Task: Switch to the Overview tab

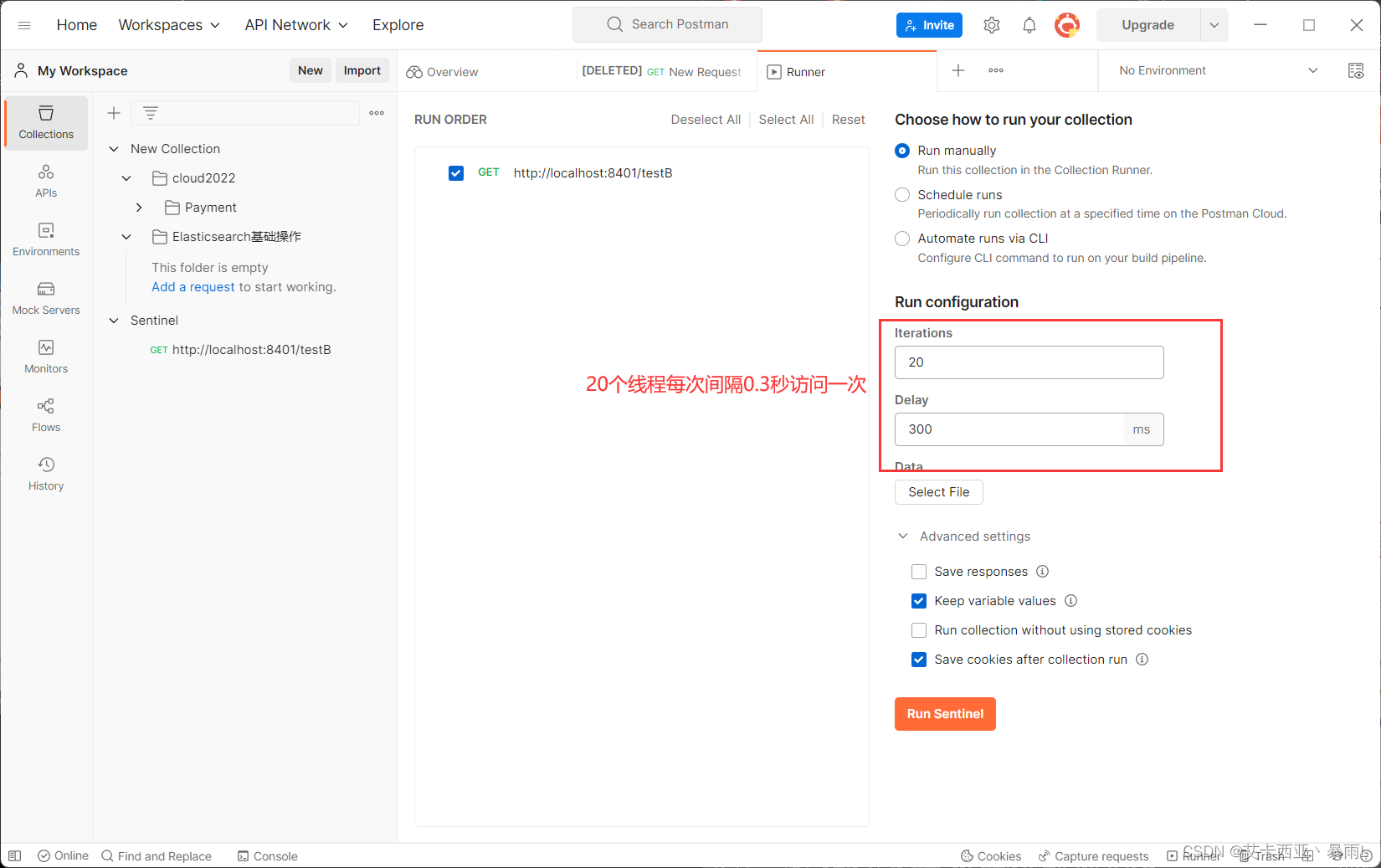Action: coord(442,72)
